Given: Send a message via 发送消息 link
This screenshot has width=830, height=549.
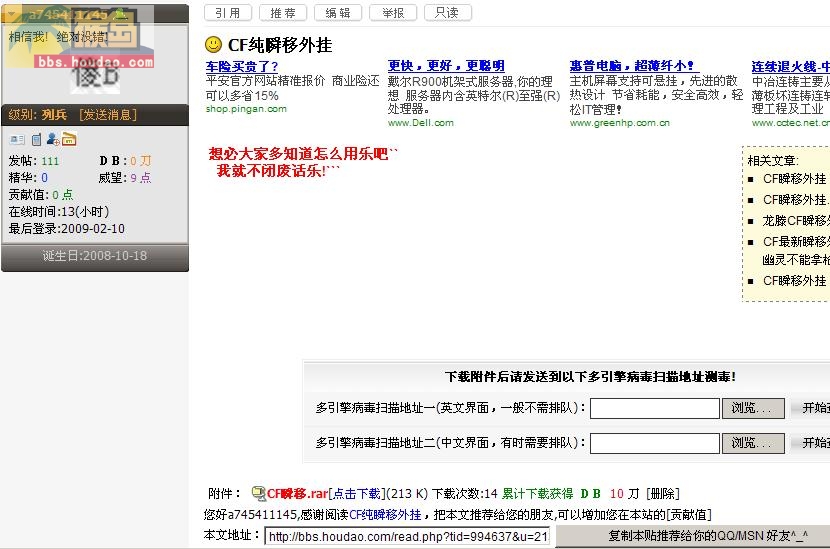Looking at the screenshot, I should [x=108, y=114].
